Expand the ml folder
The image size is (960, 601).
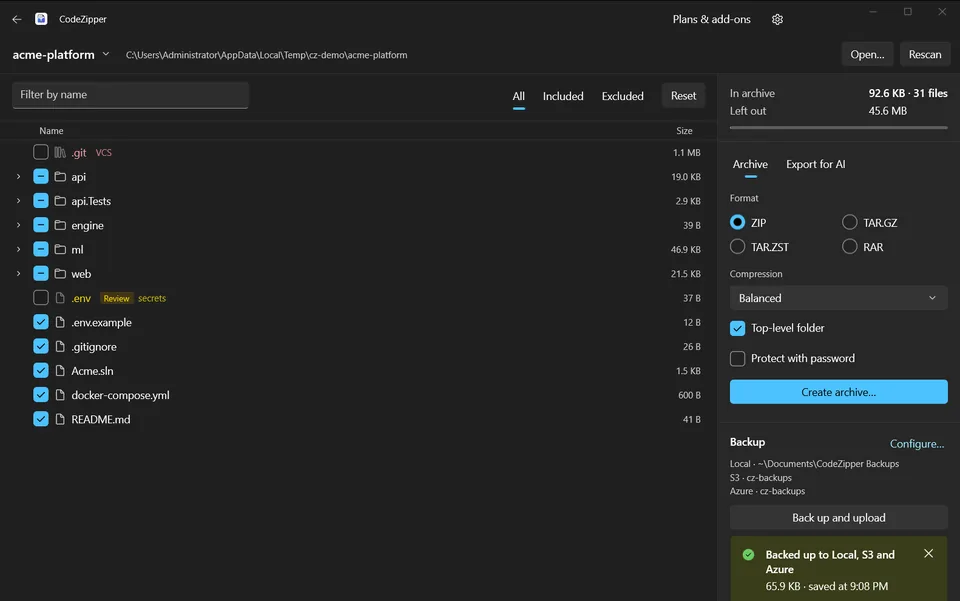[x=18, y=250]
